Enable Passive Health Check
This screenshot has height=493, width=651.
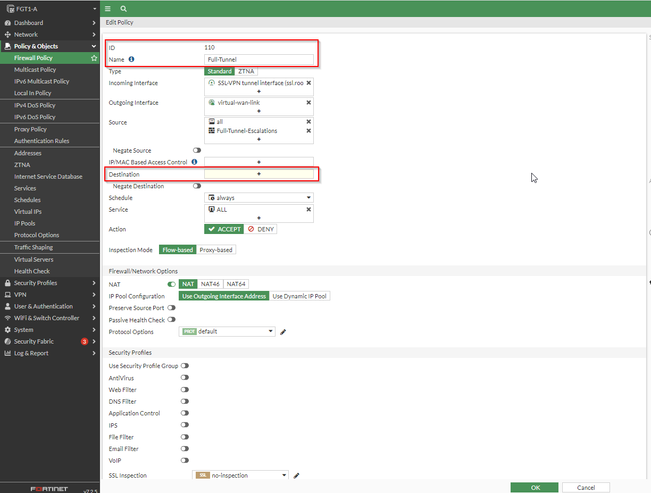(x=171, y=320)
